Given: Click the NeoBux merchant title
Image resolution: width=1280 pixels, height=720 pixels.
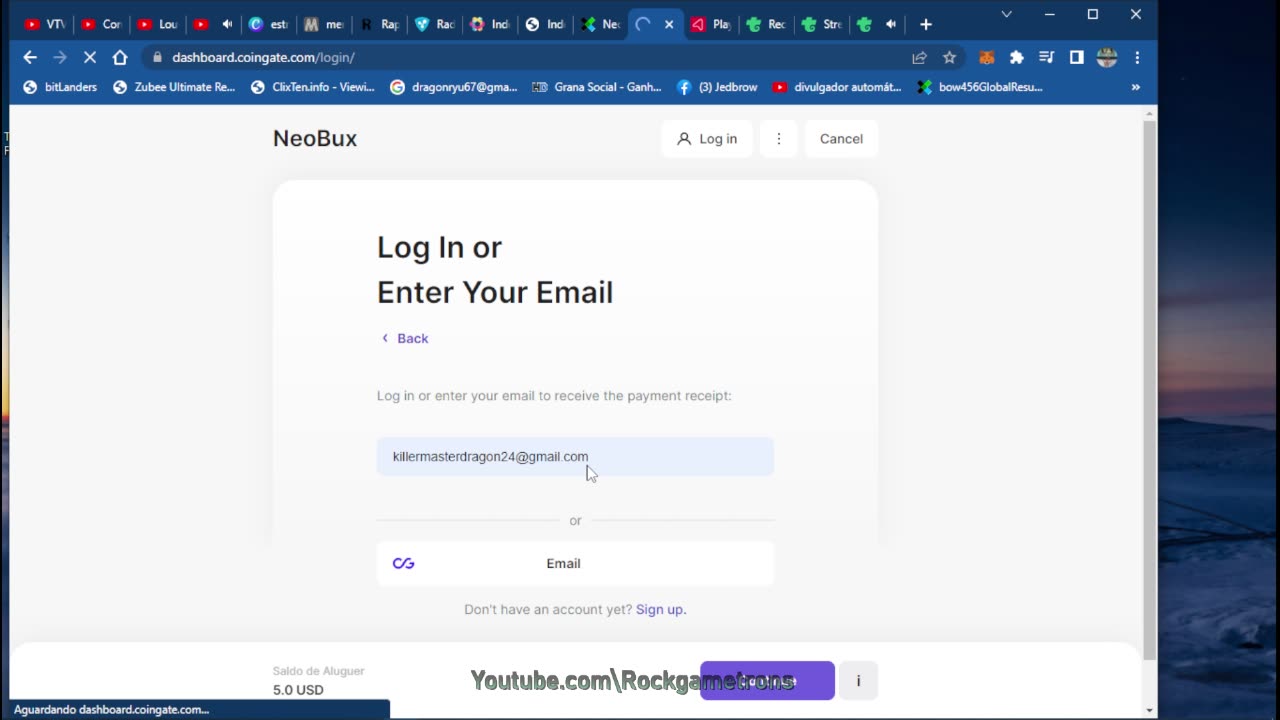Looking at the screenshot, I should pos(315,138).
